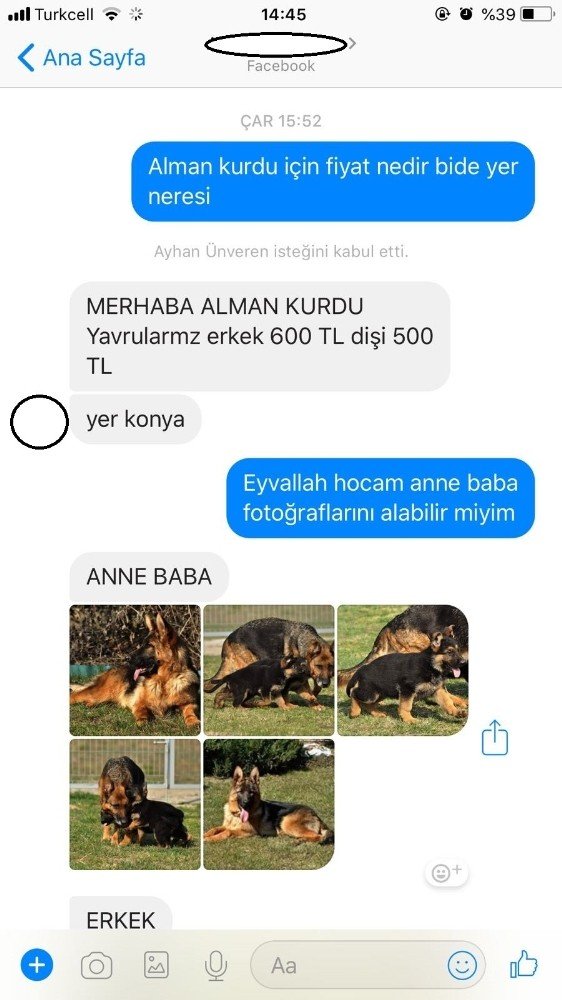Viewport: 562px width, 1000px height.
Task: Add a reaction with emoji-plus icon
Action: tap(447, 872)
